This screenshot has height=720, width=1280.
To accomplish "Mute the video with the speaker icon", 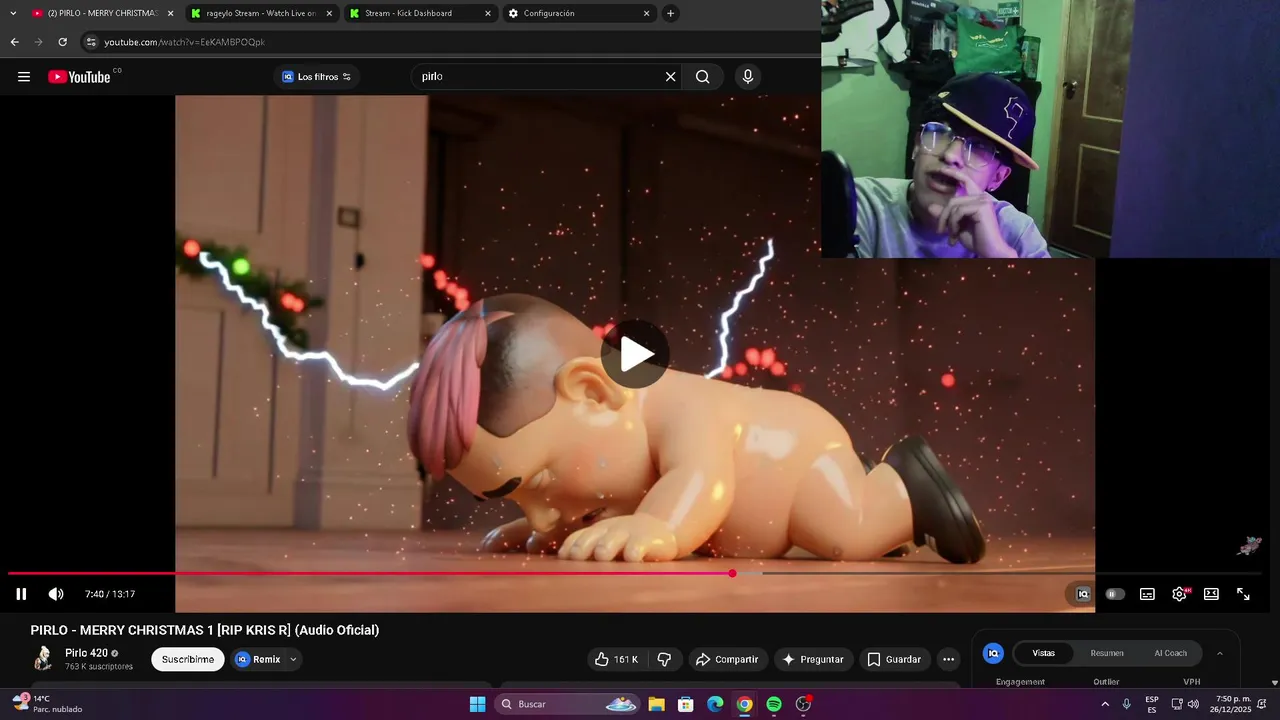I will click(56, 594).
